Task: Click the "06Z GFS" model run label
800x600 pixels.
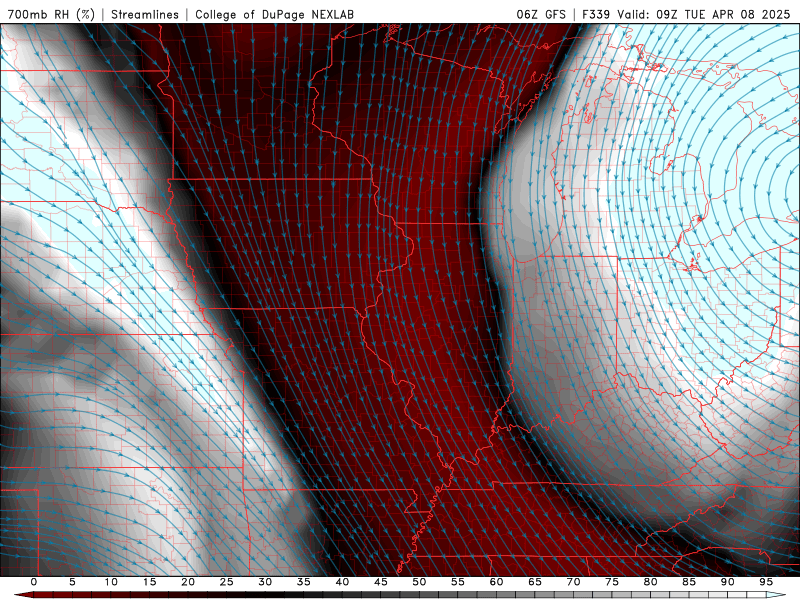Action: click(541, 14)
